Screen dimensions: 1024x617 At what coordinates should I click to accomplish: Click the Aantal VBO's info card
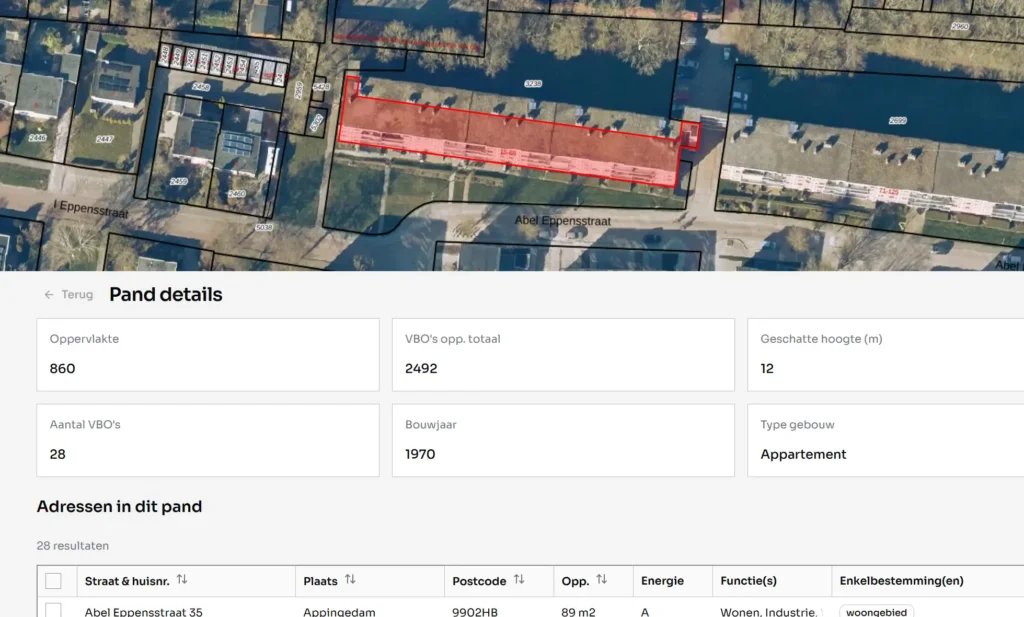click(208, 440)
